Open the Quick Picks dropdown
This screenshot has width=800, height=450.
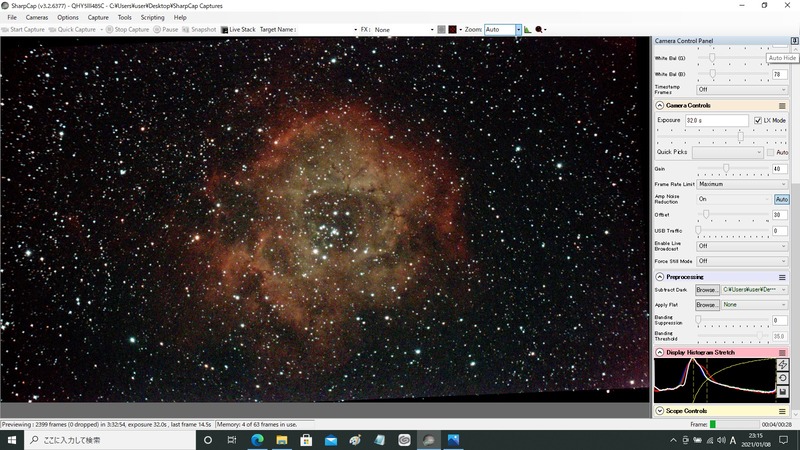tap(728, 152)
